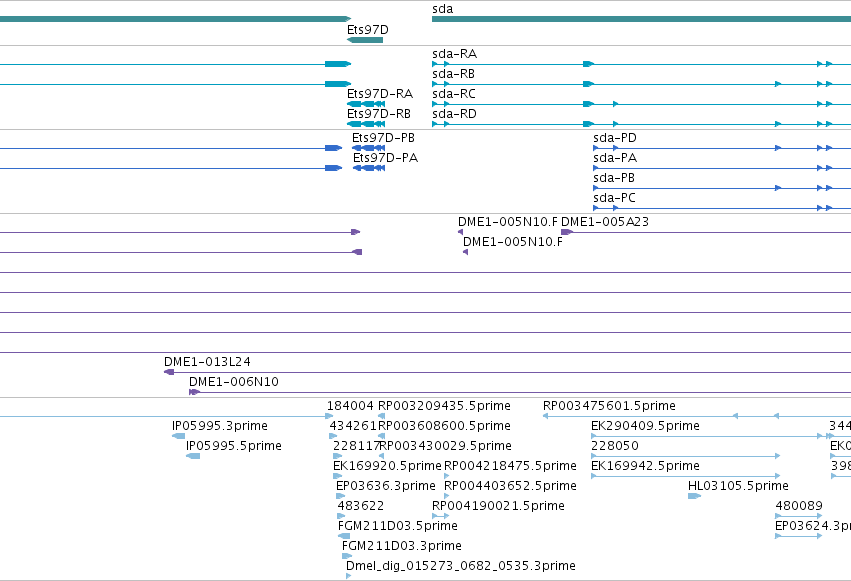Click the Dmel_dig_015273_0682_0535.3prime label
Image resolution: width=851 pixels, height=581 pixels.
(x=461, y=566)
